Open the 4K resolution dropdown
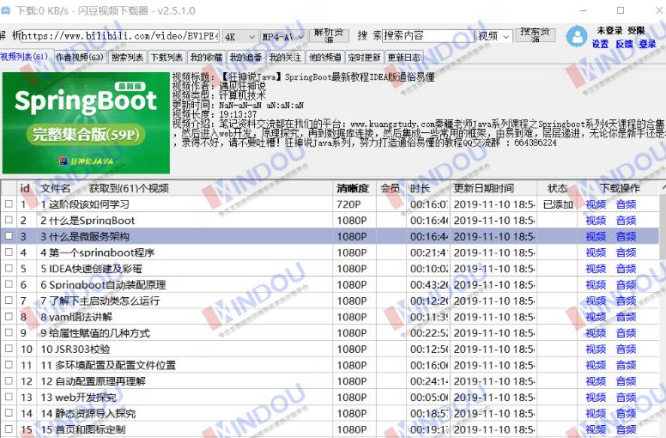 tap(240, 37)
